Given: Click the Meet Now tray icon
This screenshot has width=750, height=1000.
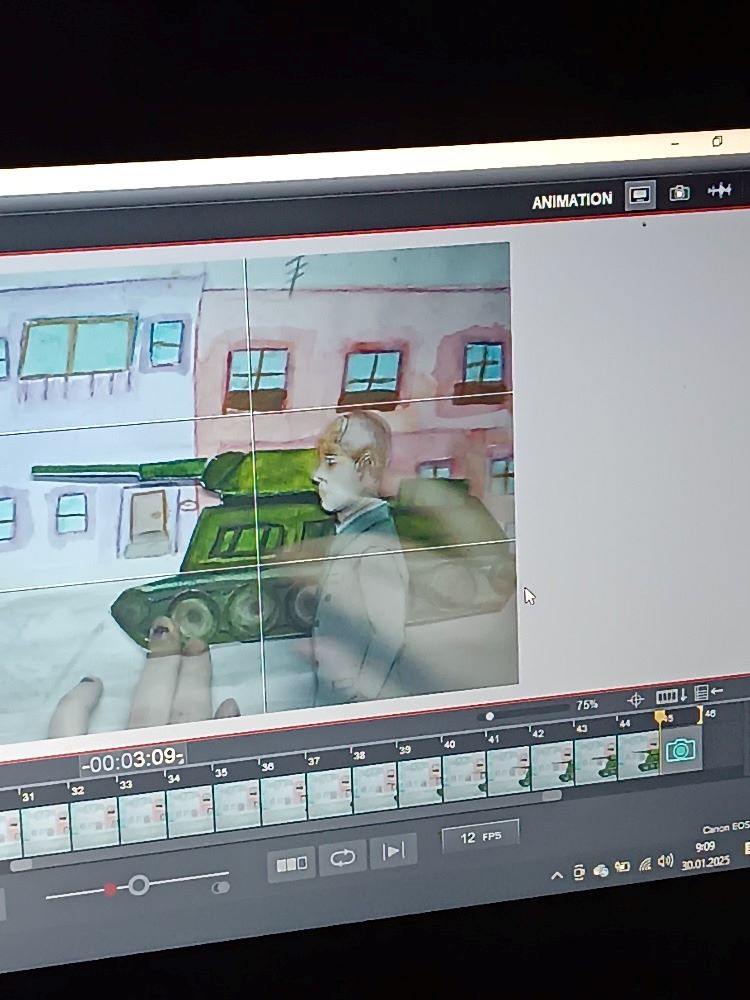Looking at the screenshot, I should click(x=578, y=872).
